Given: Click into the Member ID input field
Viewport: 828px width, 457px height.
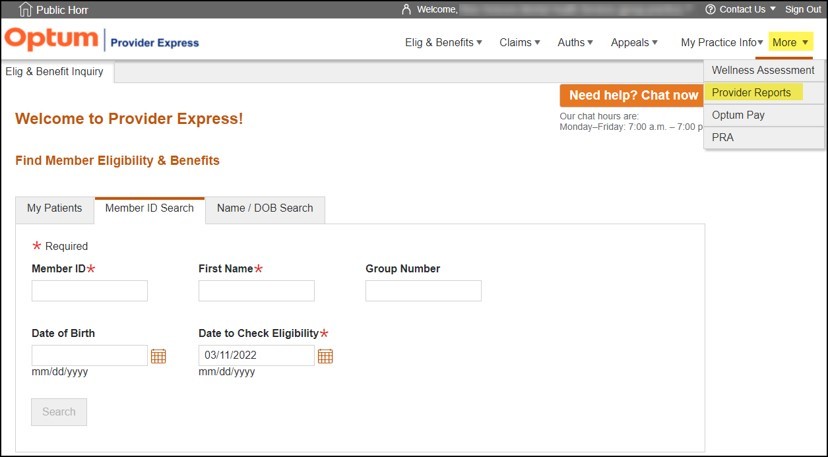Looking at the screenshot, I should 89,291.
